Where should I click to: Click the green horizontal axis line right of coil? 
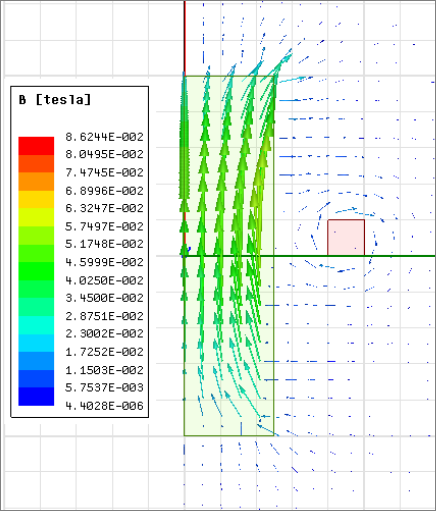400,256
